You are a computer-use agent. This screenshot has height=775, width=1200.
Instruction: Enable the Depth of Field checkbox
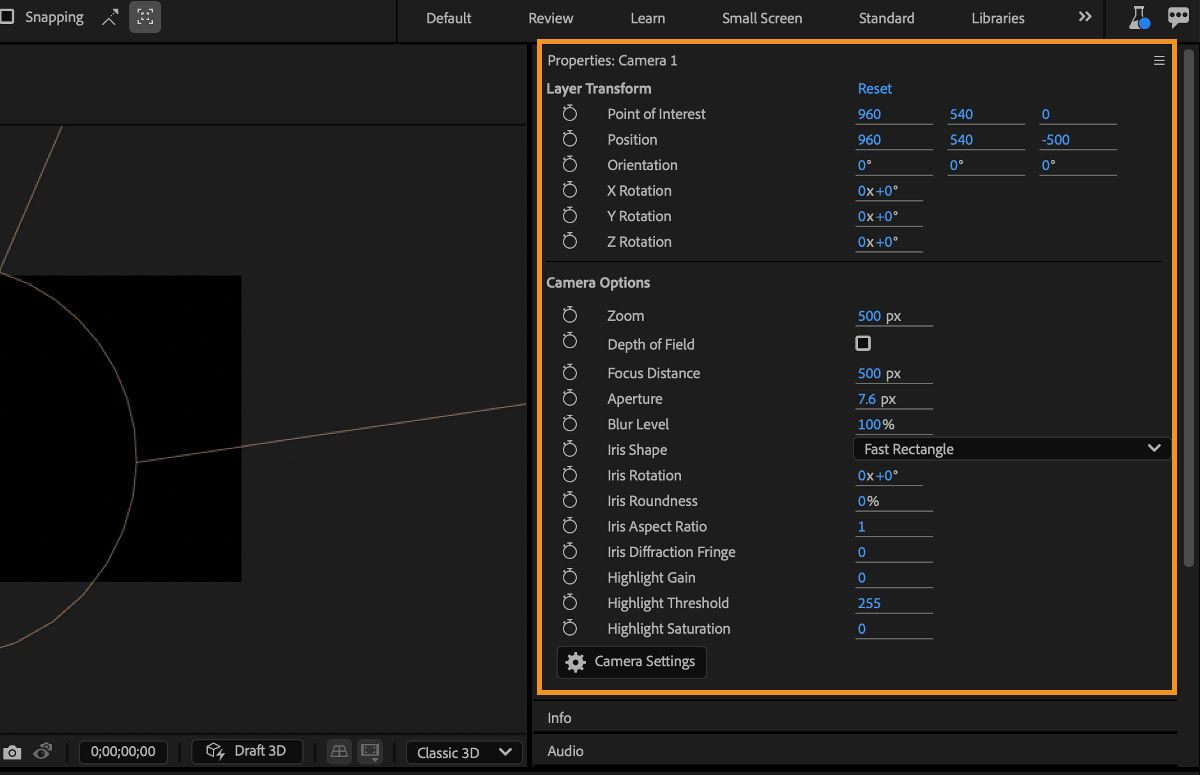862,343
